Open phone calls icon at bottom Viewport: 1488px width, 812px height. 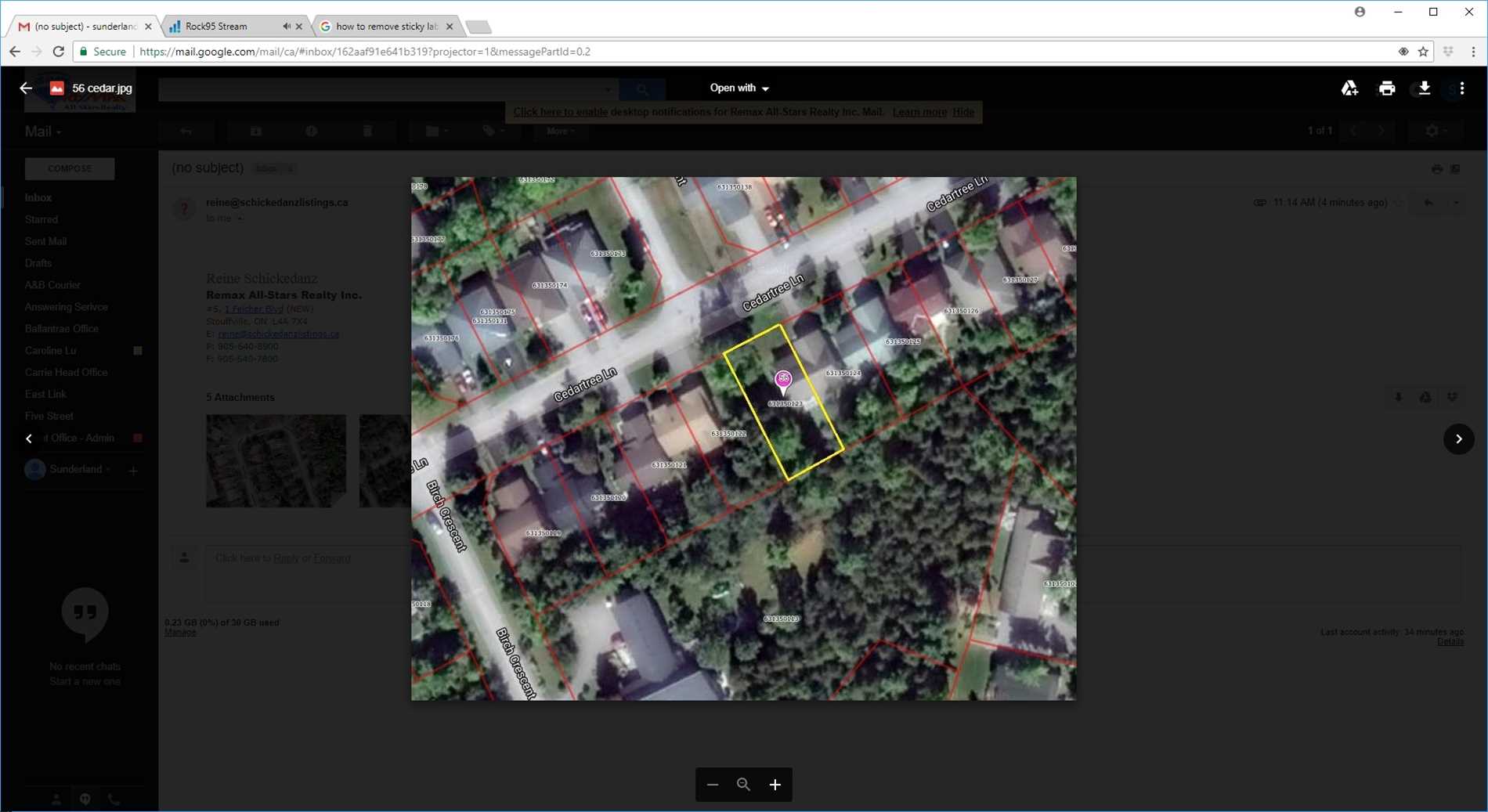point(114,799)
